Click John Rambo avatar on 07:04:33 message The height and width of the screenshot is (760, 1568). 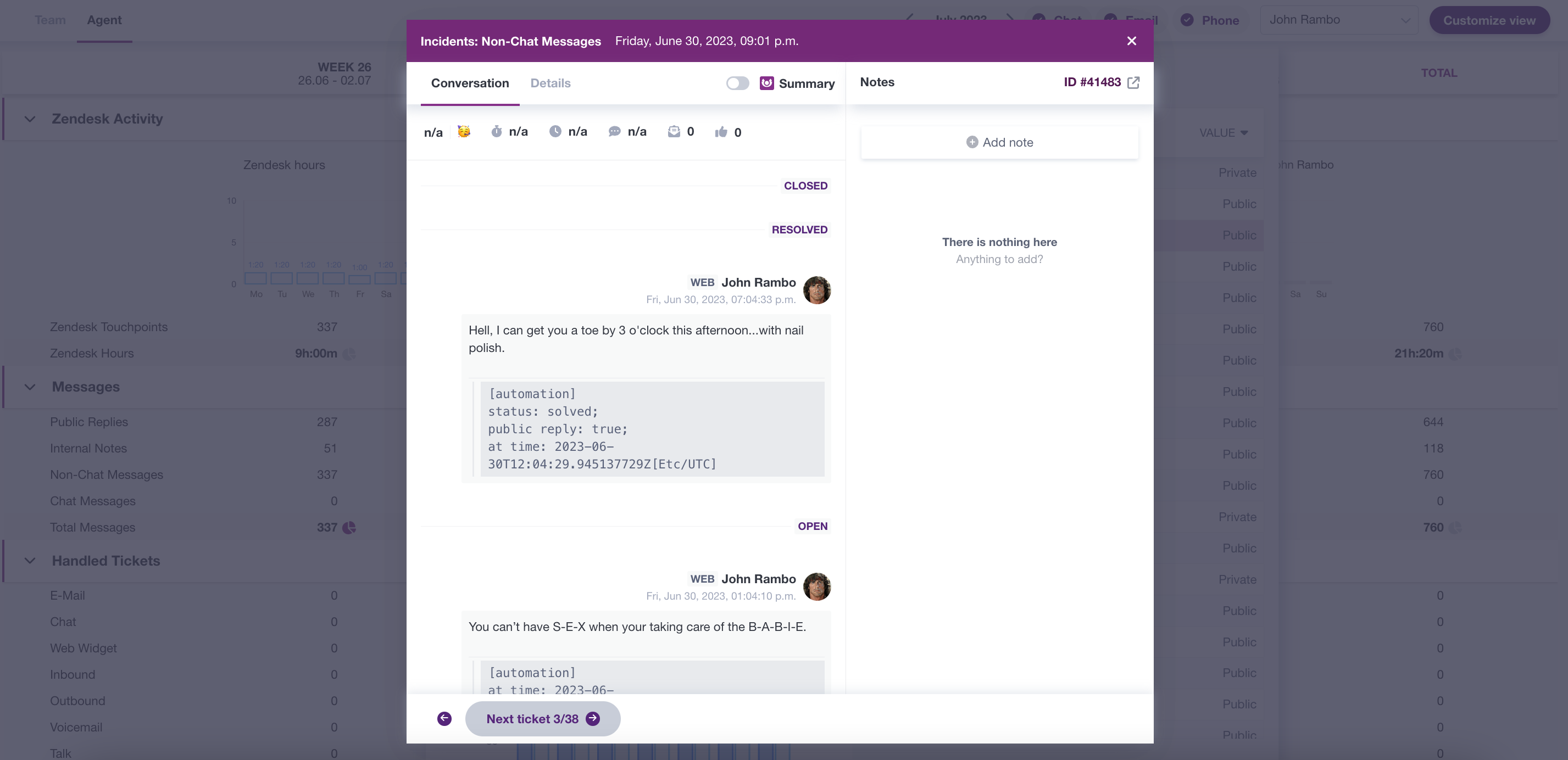(x=816, y=290)
